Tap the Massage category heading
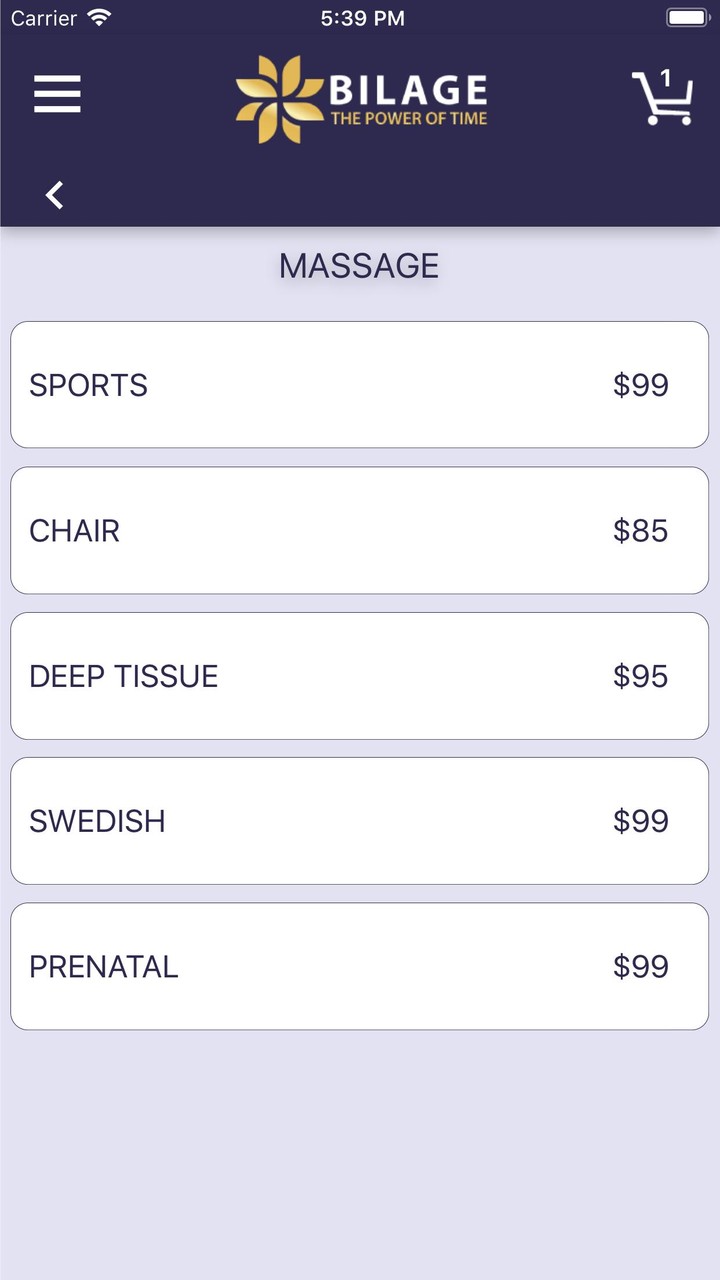This screenshot has width=720, height=1280. [359, 266]
